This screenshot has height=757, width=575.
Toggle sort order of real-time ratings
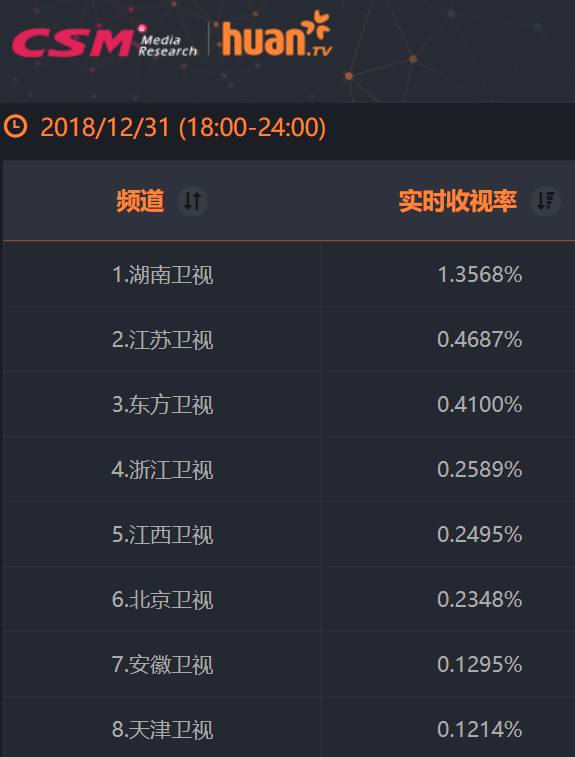(545, 201)
